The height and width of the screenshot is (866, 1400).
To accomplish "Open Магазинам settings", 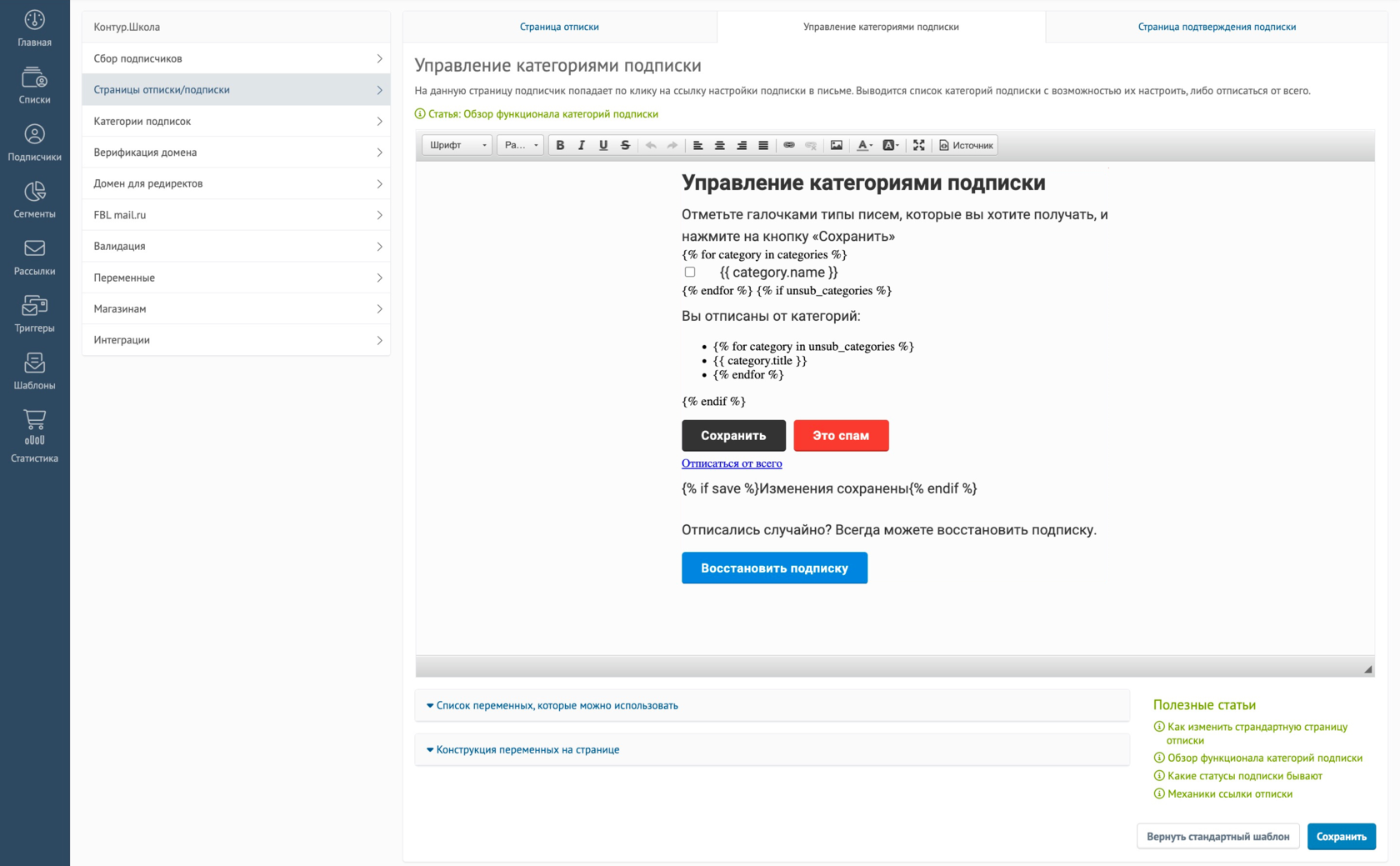I will tap(236, 308).
